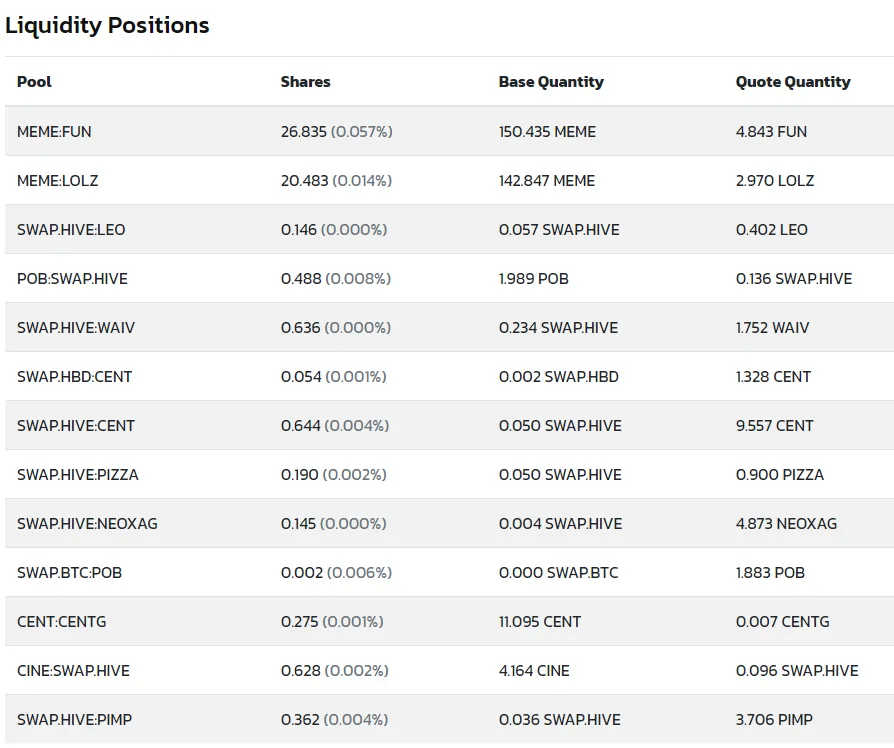894x748 pixels.
Task: Open the SWAP.HIVE:WAIV pool entry
Action: pyautogui.click(x=76, y=328)
